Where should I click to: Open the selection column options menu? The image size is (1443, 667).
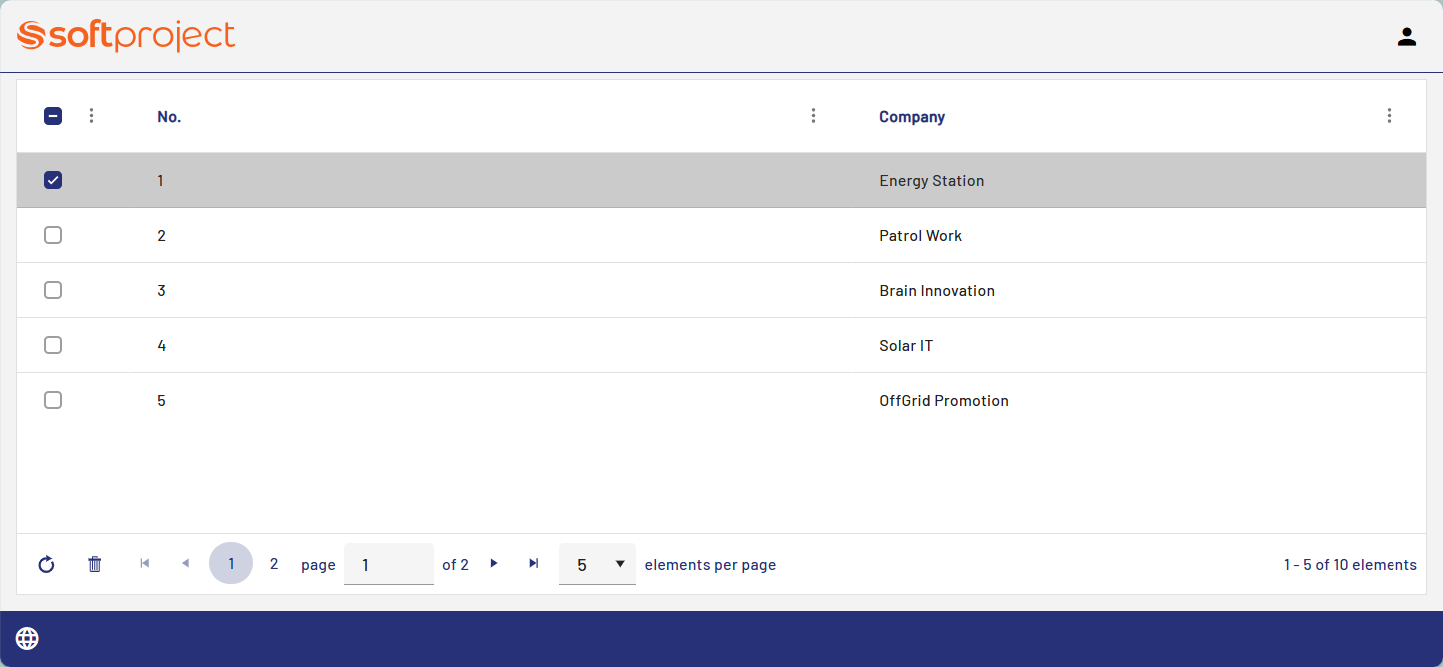coord(92,116)
